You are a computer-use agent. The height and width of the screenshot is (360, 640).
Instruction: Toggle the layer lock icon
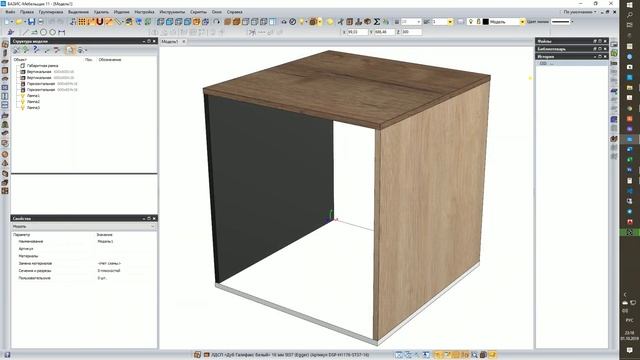478,22
